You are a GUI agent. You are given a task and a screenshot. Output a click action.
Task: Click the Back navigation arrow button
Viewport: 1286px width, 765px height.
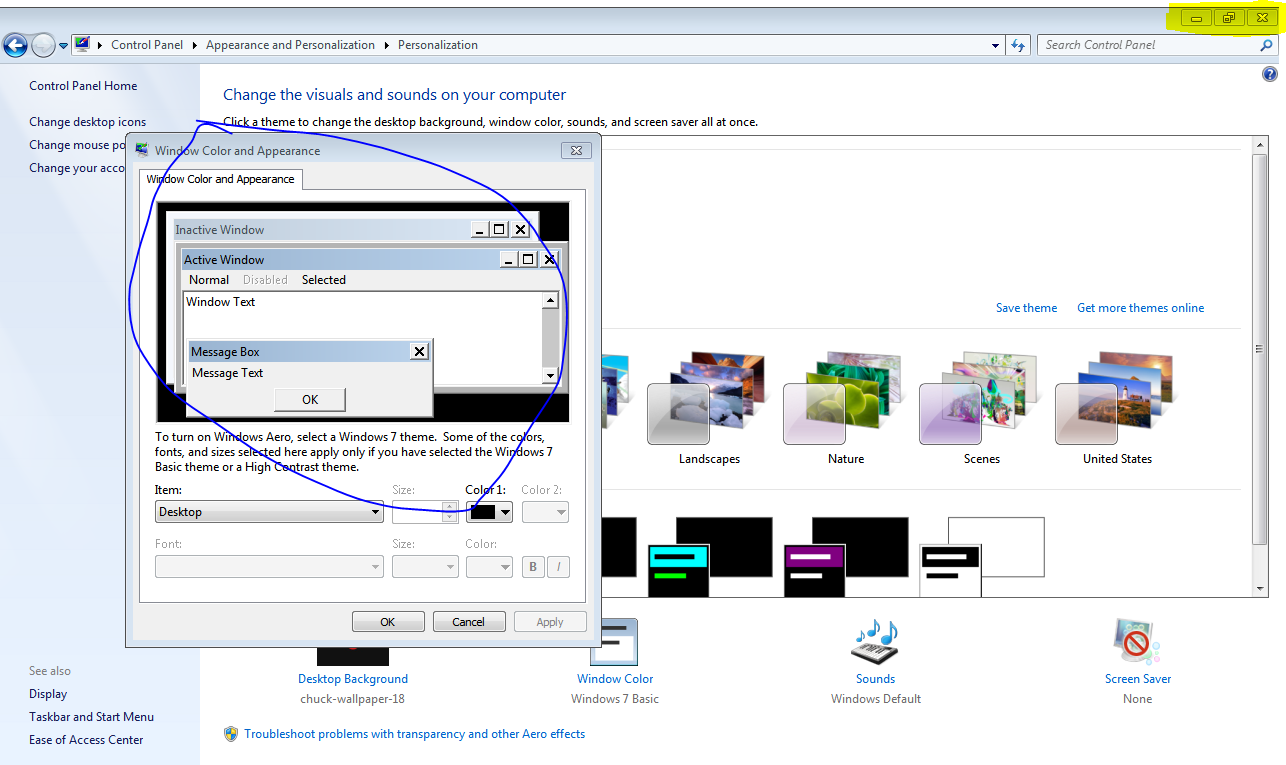15,44
